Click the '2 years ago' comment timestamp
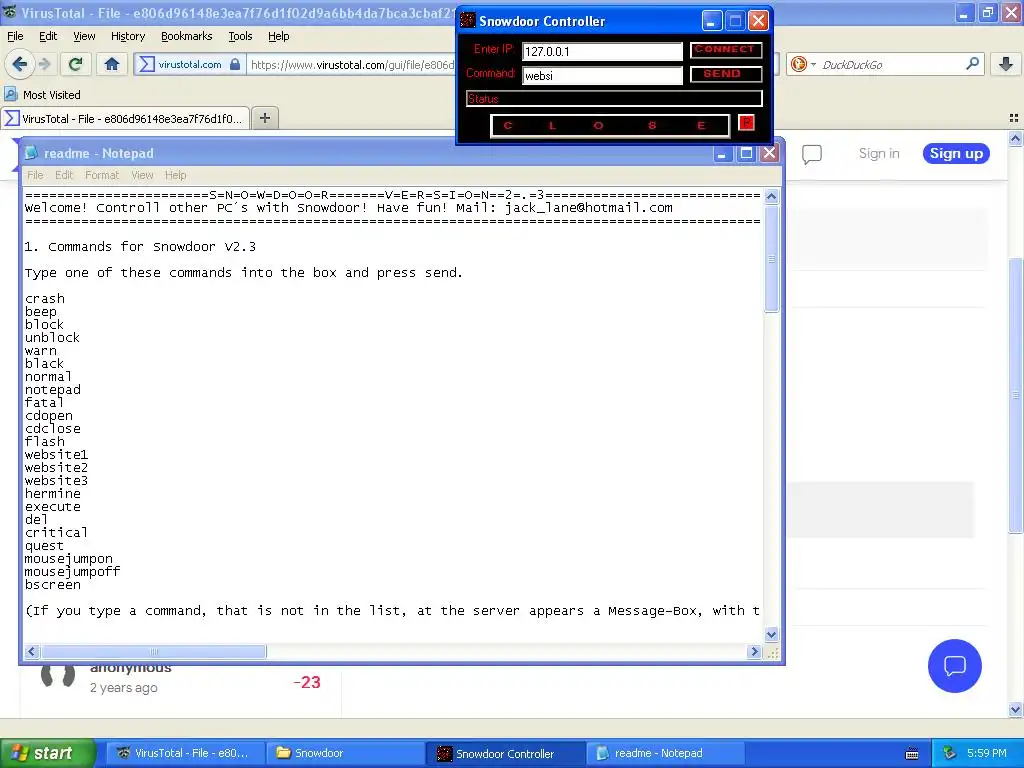The height and width of the screenshot is (768, 1024). click(x=123, y=688)
